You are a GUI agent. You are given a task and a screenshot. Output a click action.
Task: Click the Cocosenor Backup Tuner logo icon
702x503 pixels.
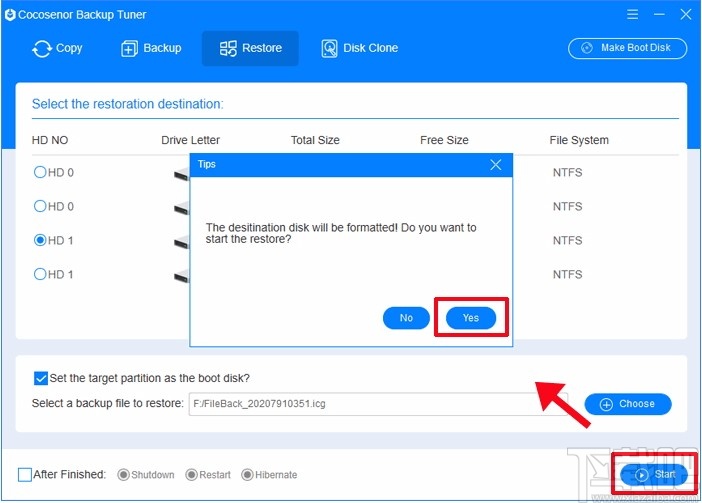[10, 15]
